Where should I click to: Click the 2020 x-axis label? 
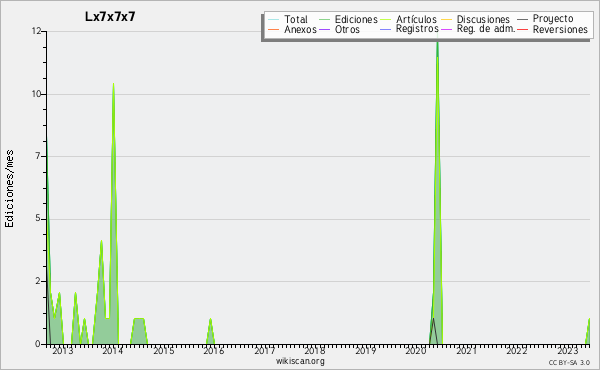[x=416, y=351]
